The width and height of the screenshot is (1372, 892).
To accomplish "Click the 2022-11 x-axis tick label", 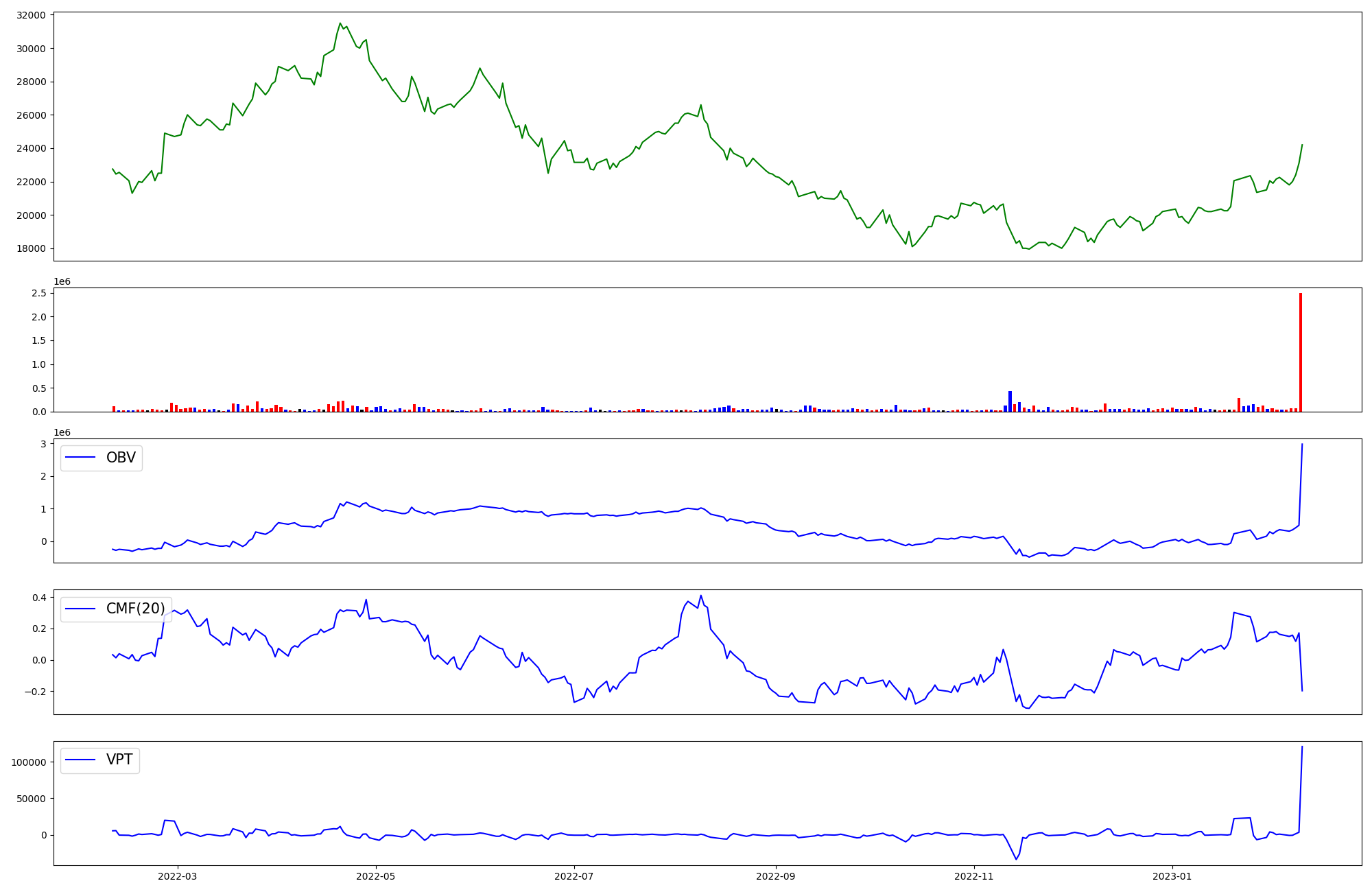I will pos(974,876).
